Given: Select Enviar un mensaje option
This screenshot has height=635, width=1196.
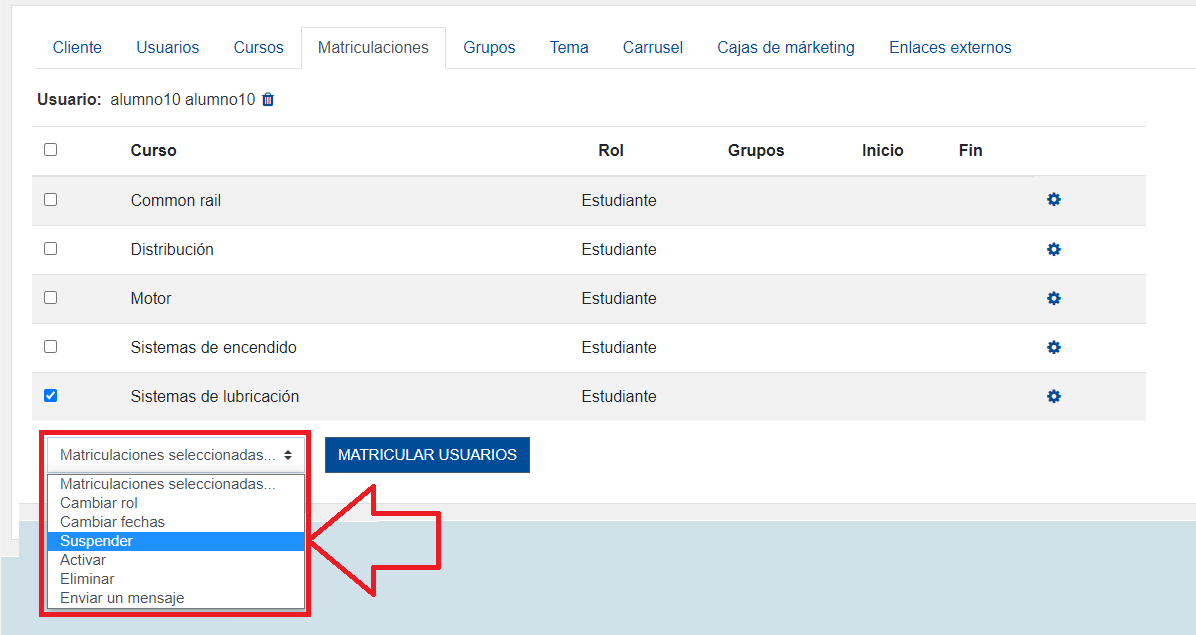Looking at the screenshot, I should click(x=122, y=598).
